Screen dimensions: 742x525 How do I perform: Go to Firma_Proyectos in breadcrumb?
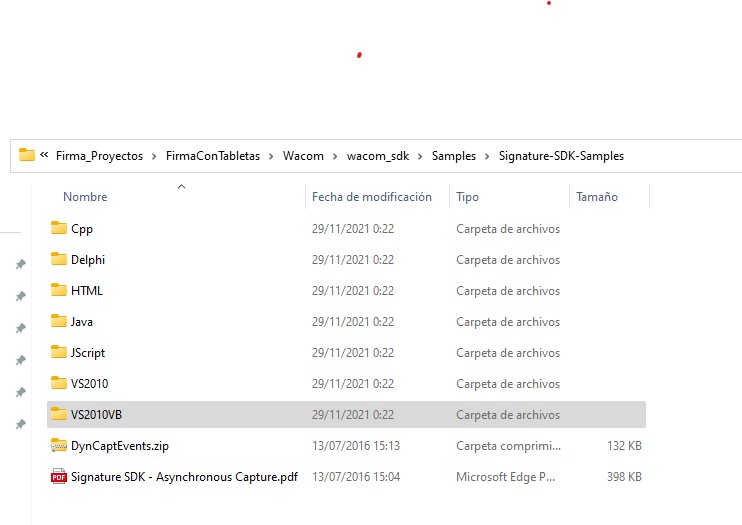point(99,156)
